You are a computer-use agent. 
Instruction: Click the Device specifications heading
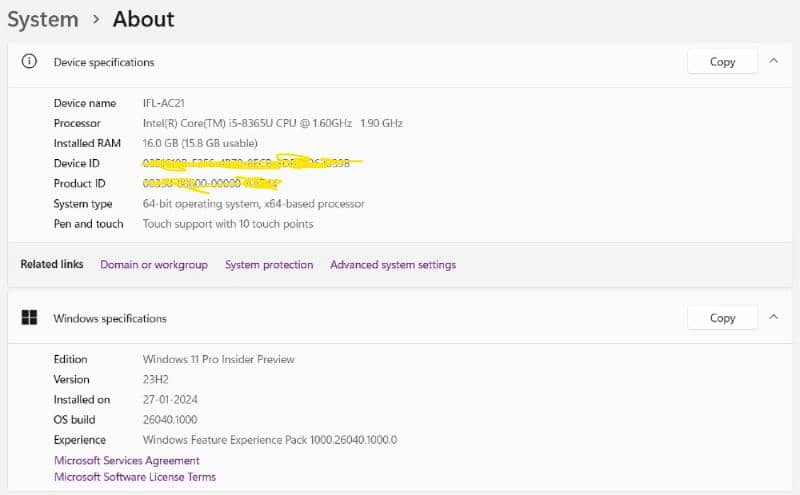(104, 62)
